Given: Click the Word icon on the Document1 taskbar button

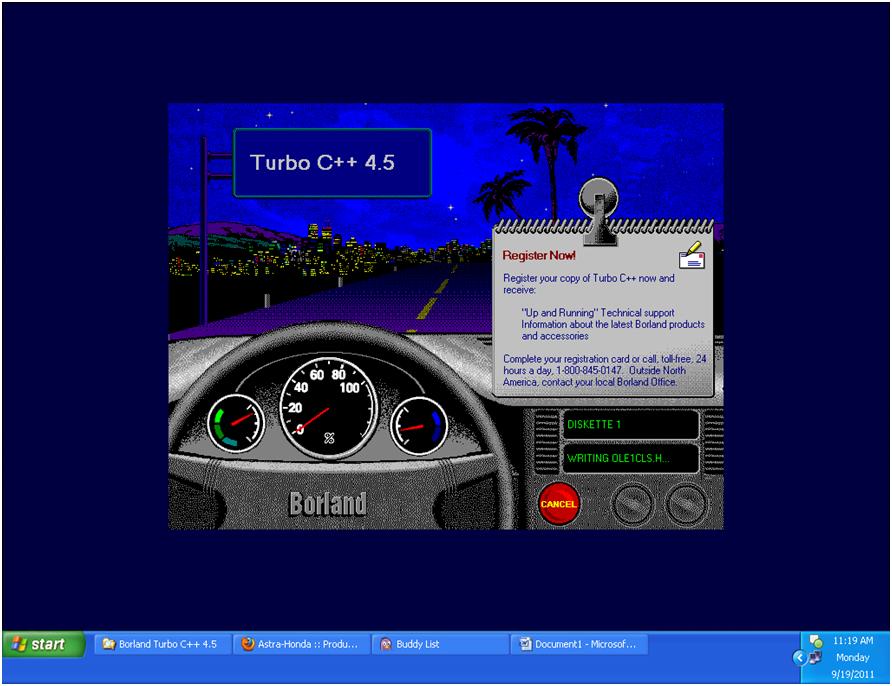Looking at the screenshot, I should point(525,644).
